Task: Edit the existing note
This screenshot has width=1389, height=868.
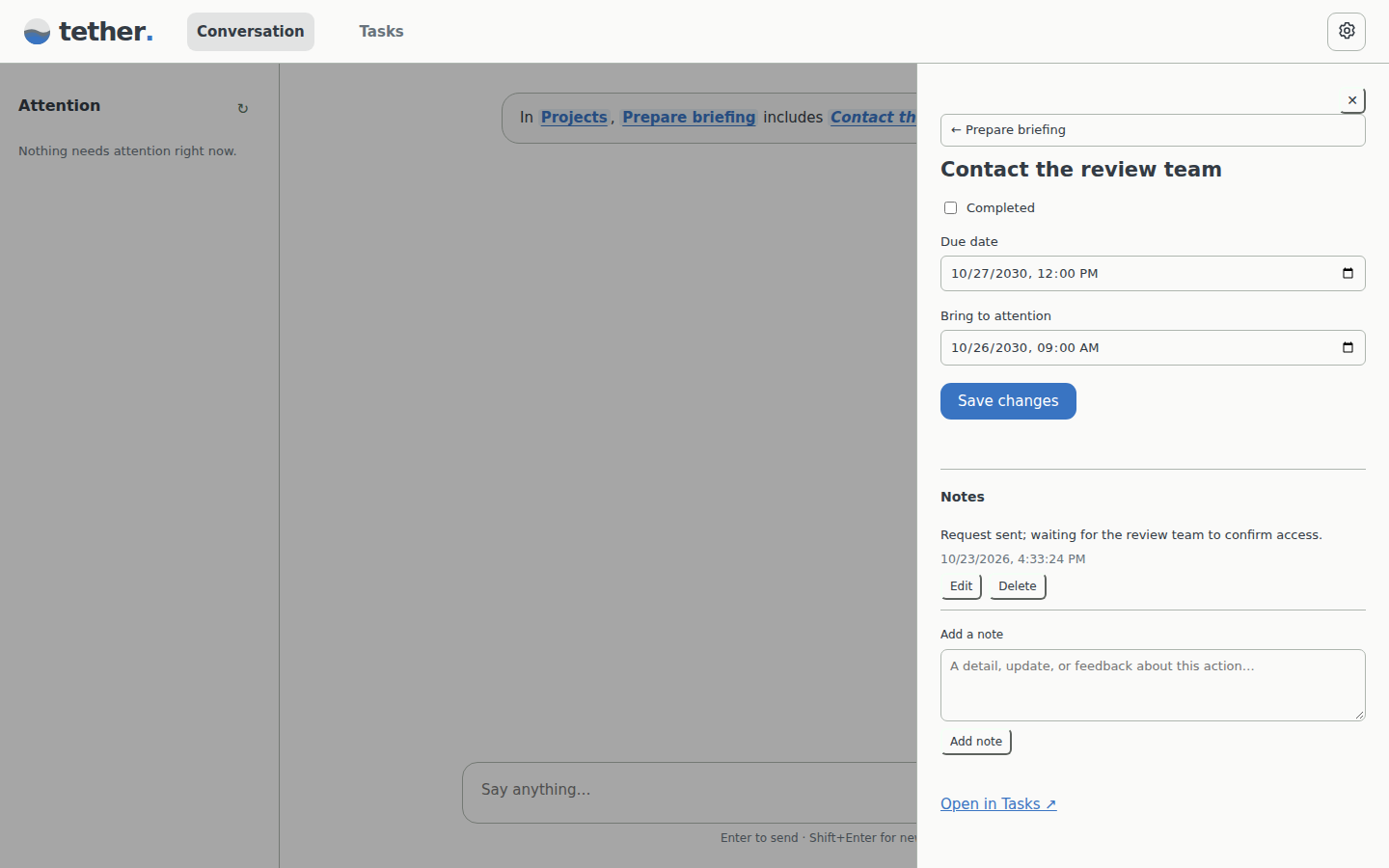Action: click(x=961, y=586)
